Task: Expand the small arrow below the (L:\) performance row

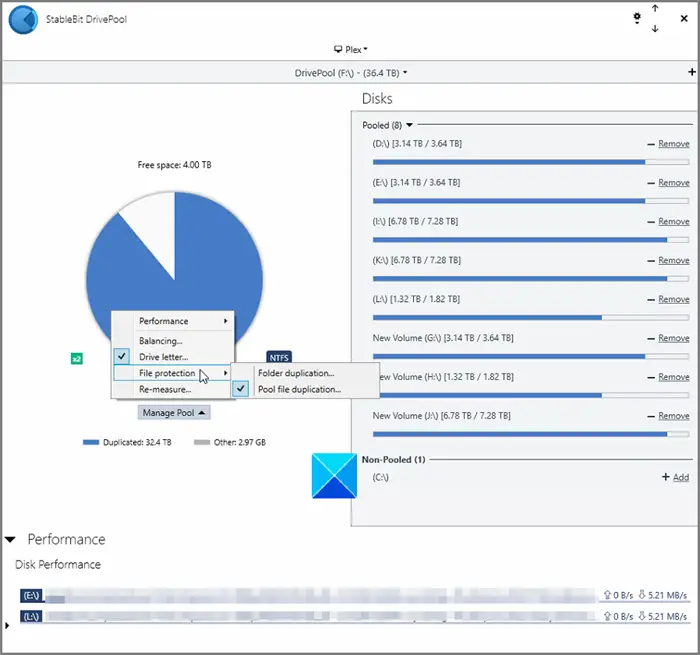Action: [x=7, y=626]
